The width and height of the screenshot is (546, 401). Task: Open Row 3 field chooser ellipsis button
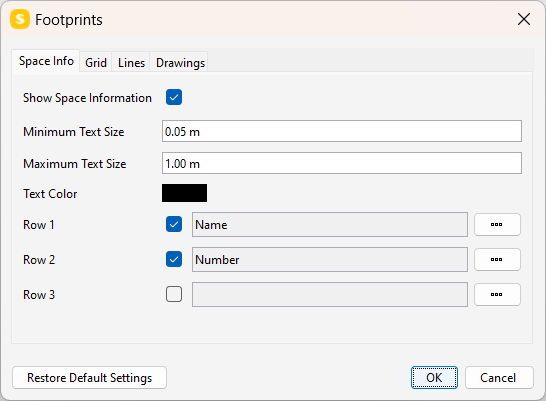coord(497,294)
